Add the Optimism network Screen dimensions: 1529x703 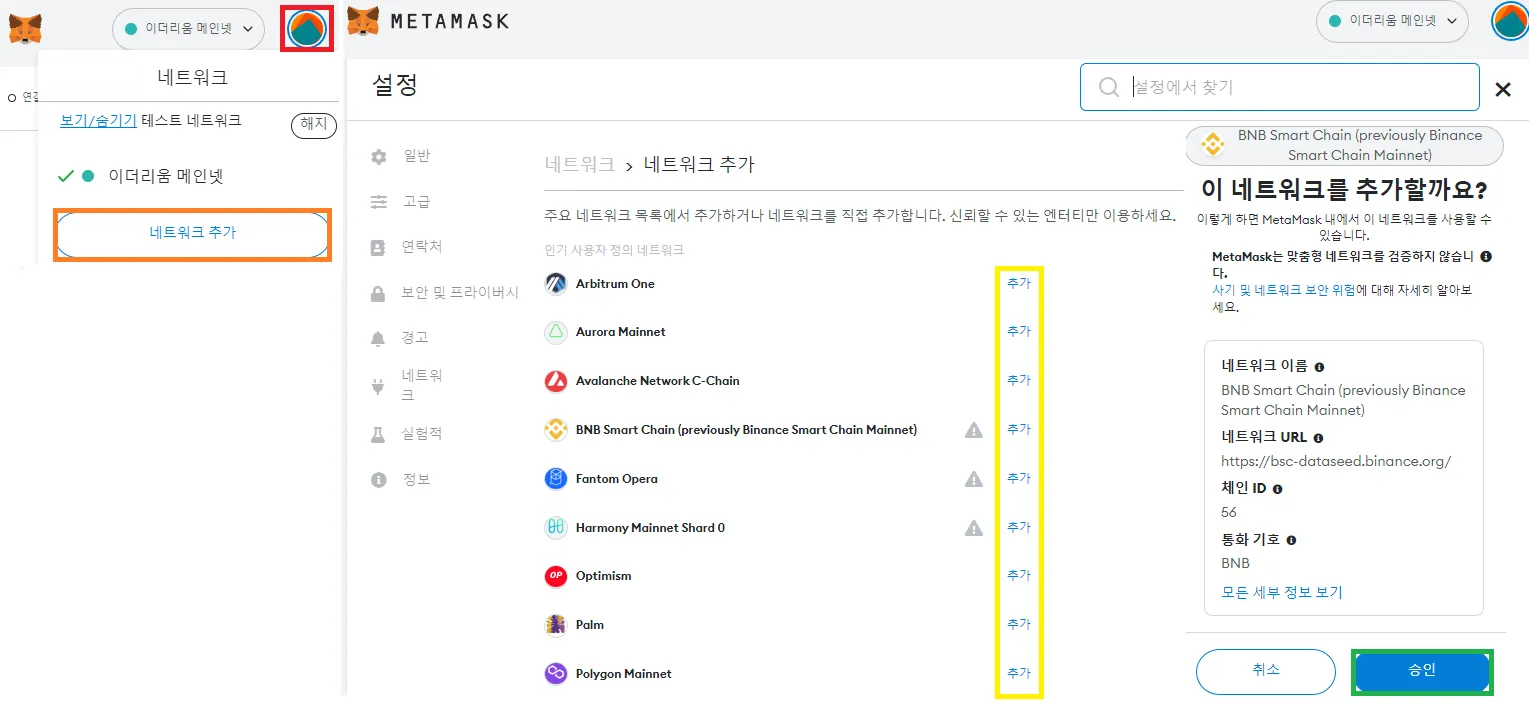[1019, 575]
